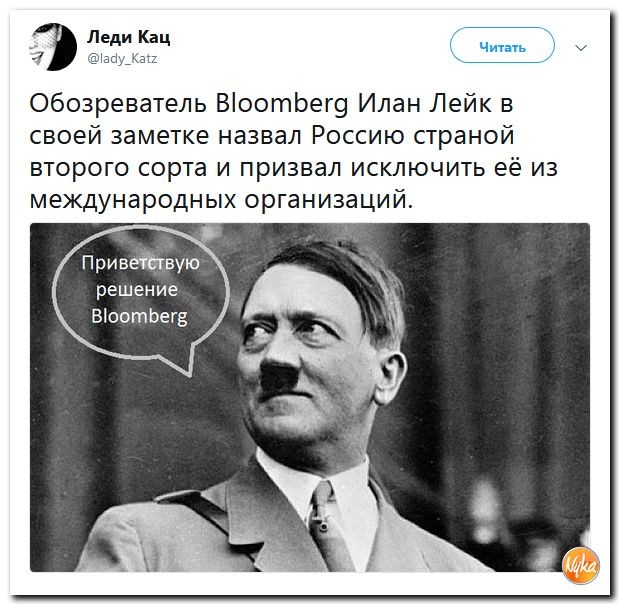
Task: Click the word исключить in the tweet
Action: [x=418, y=167]
